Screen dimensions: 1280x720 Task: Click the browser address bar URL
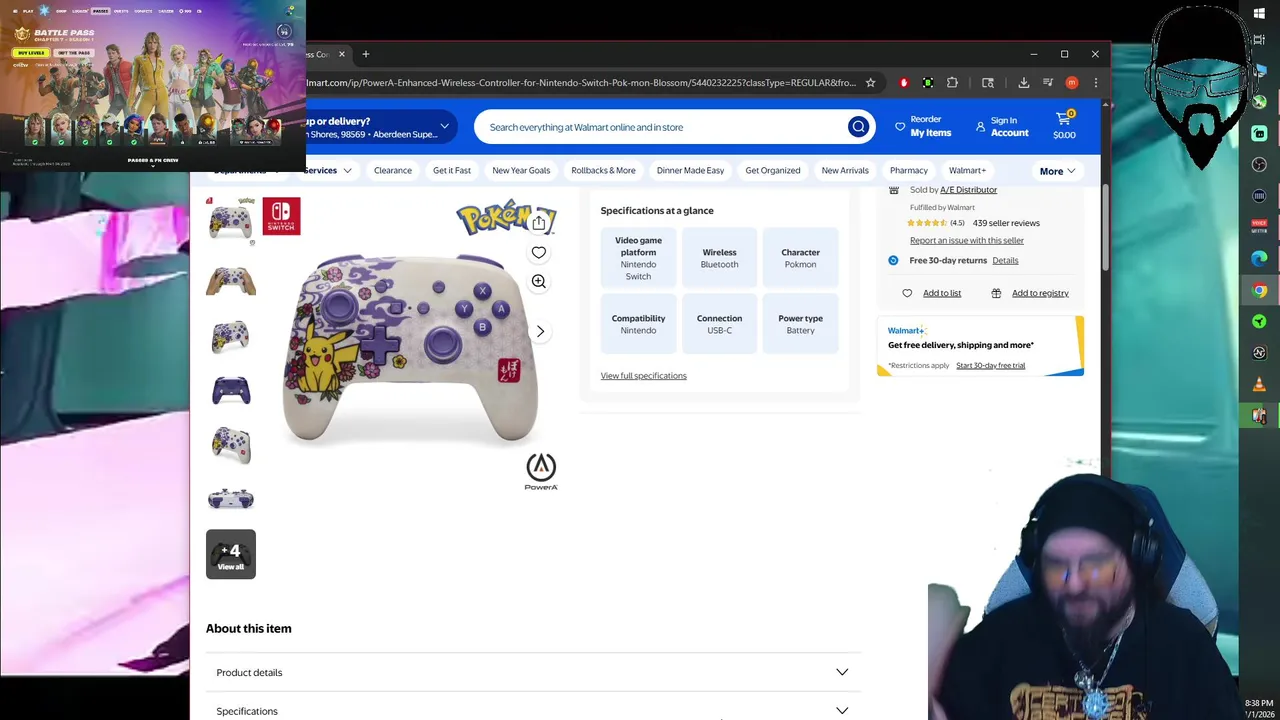point(580,83)
